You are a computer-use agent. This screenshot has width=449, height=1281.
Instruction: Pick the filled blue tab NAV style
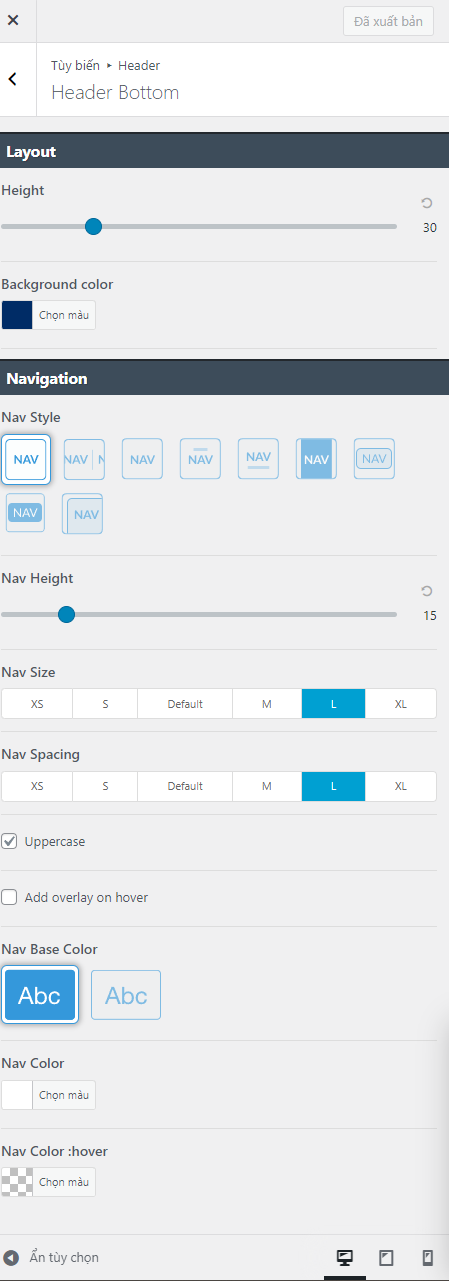[316, 459]
